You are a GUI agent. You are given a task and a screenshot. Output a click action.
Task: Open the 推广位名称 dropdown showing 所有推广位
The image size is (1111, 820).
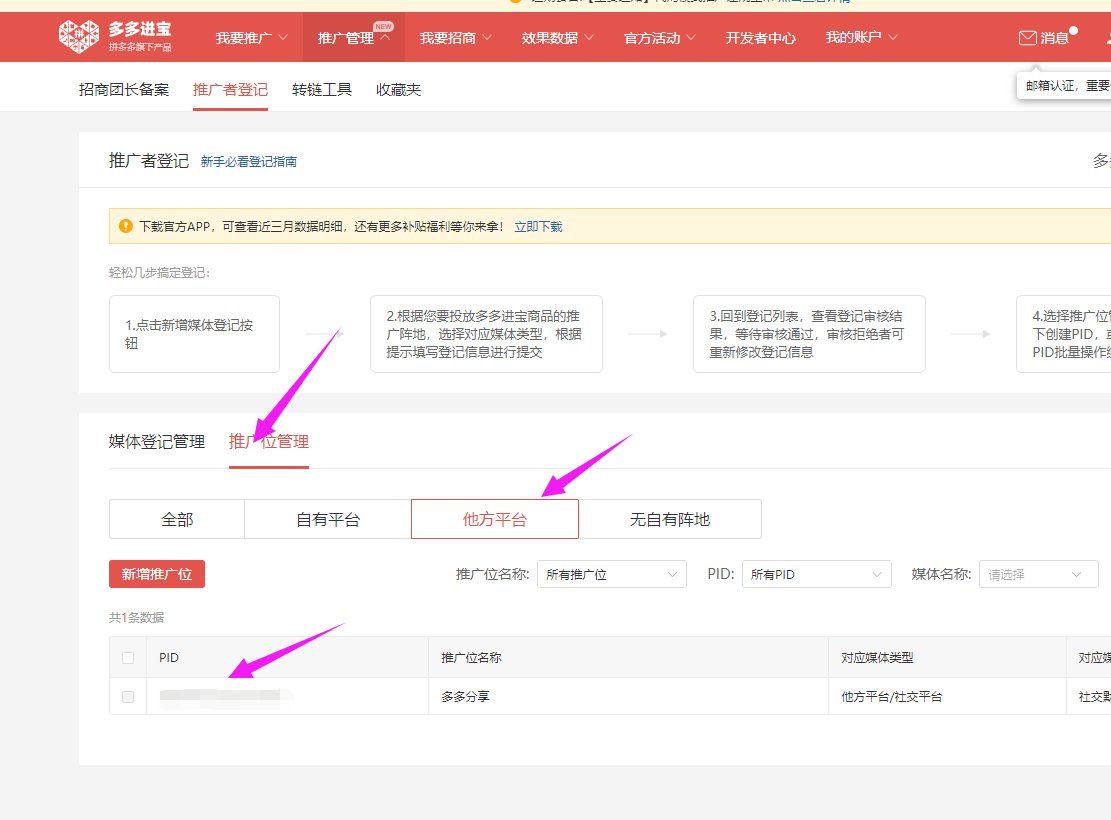tap(611, 574)
